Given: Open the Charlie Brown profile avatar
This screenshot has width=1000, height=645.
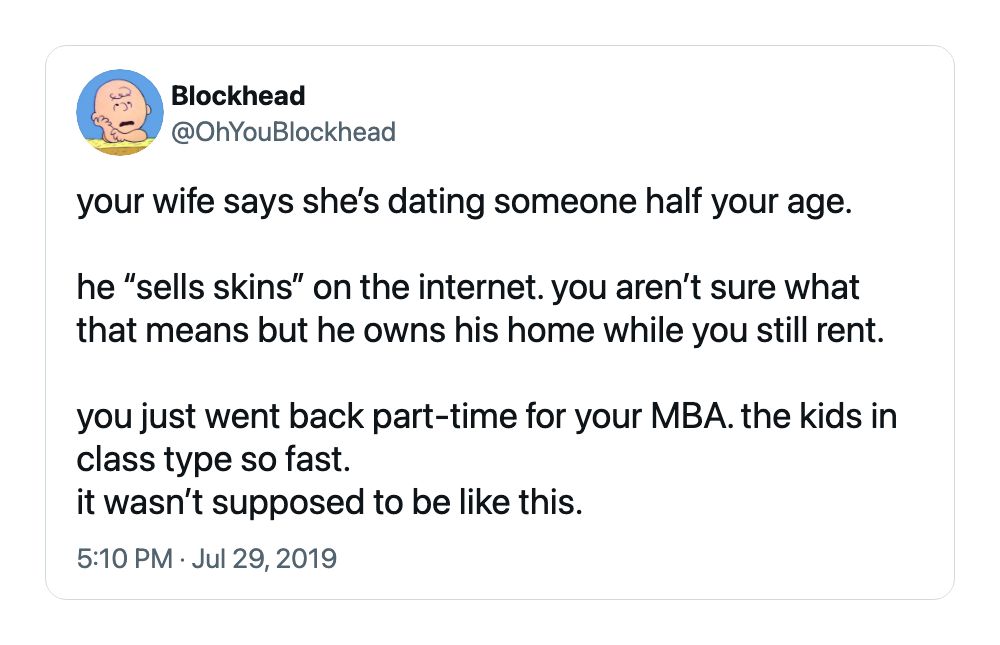Looking at the screenshot, I should point(120,112).
